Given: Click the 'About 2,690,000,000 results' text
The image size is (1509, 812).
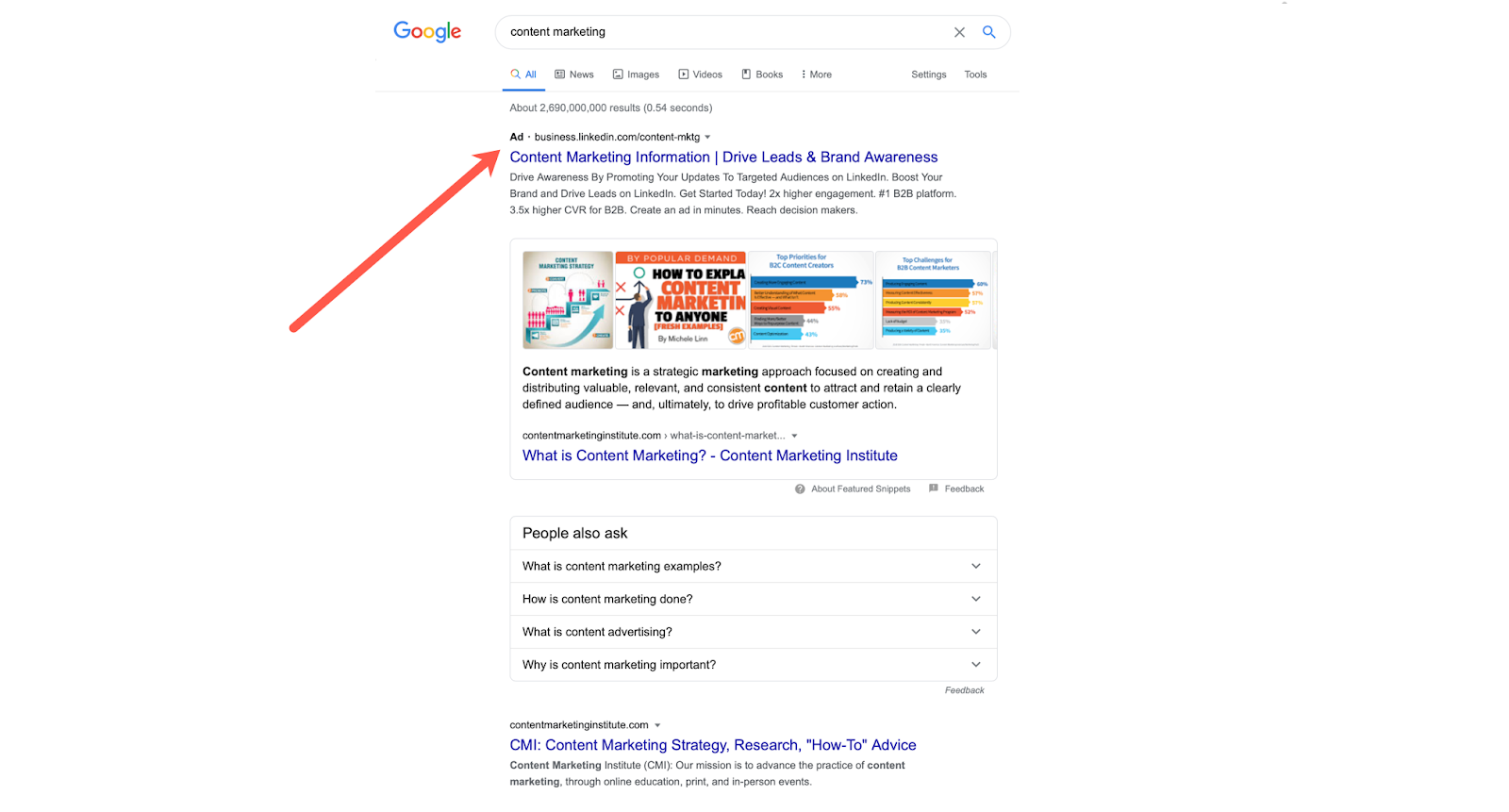Looking at the screenshot, I should point(611,108).
